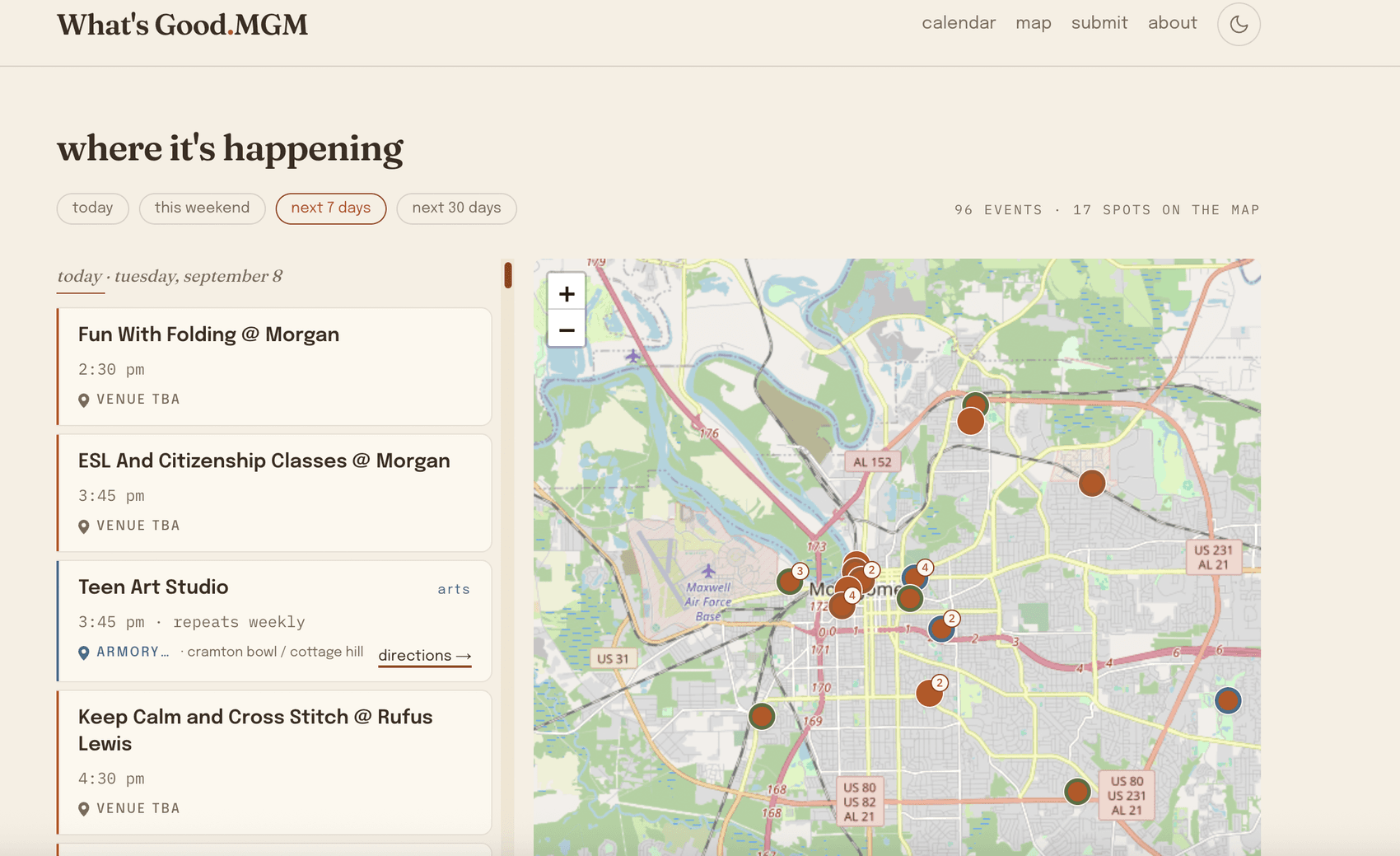Click the isolated marker northeast near the railway
The width and height of the screenshot is (1400, 856).
1092,483
